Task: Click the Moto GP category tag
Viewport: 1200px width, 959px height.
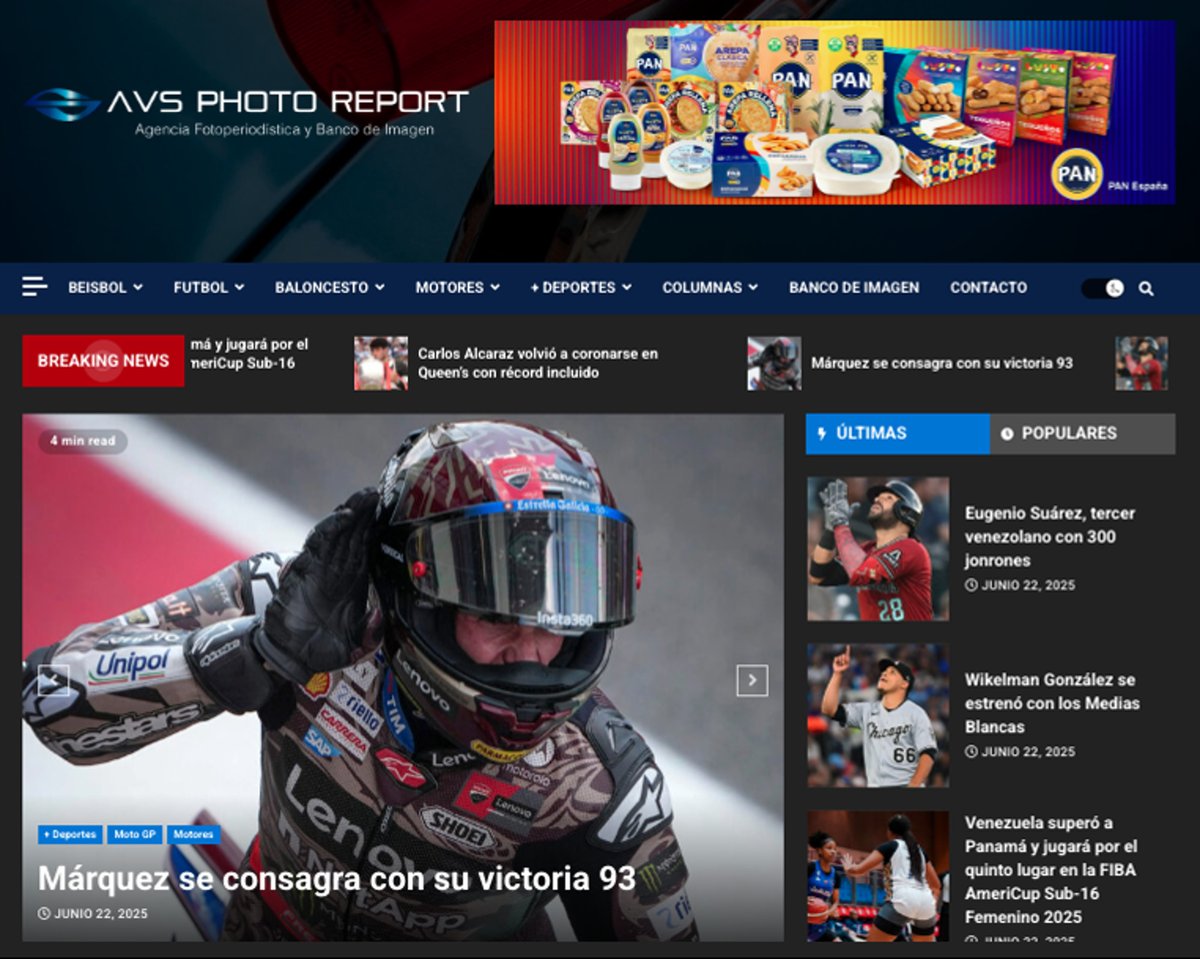Action: pyautogui.click(x=134, y=834)
